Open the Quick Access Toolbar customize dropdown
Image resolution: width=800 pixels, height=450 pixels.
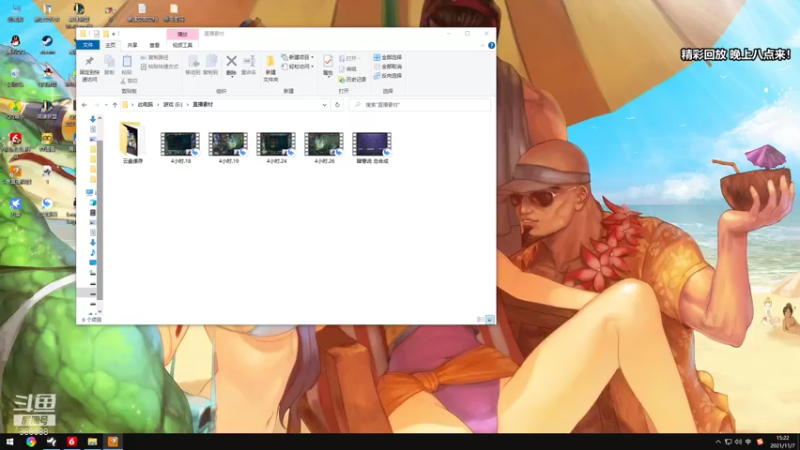113,34
